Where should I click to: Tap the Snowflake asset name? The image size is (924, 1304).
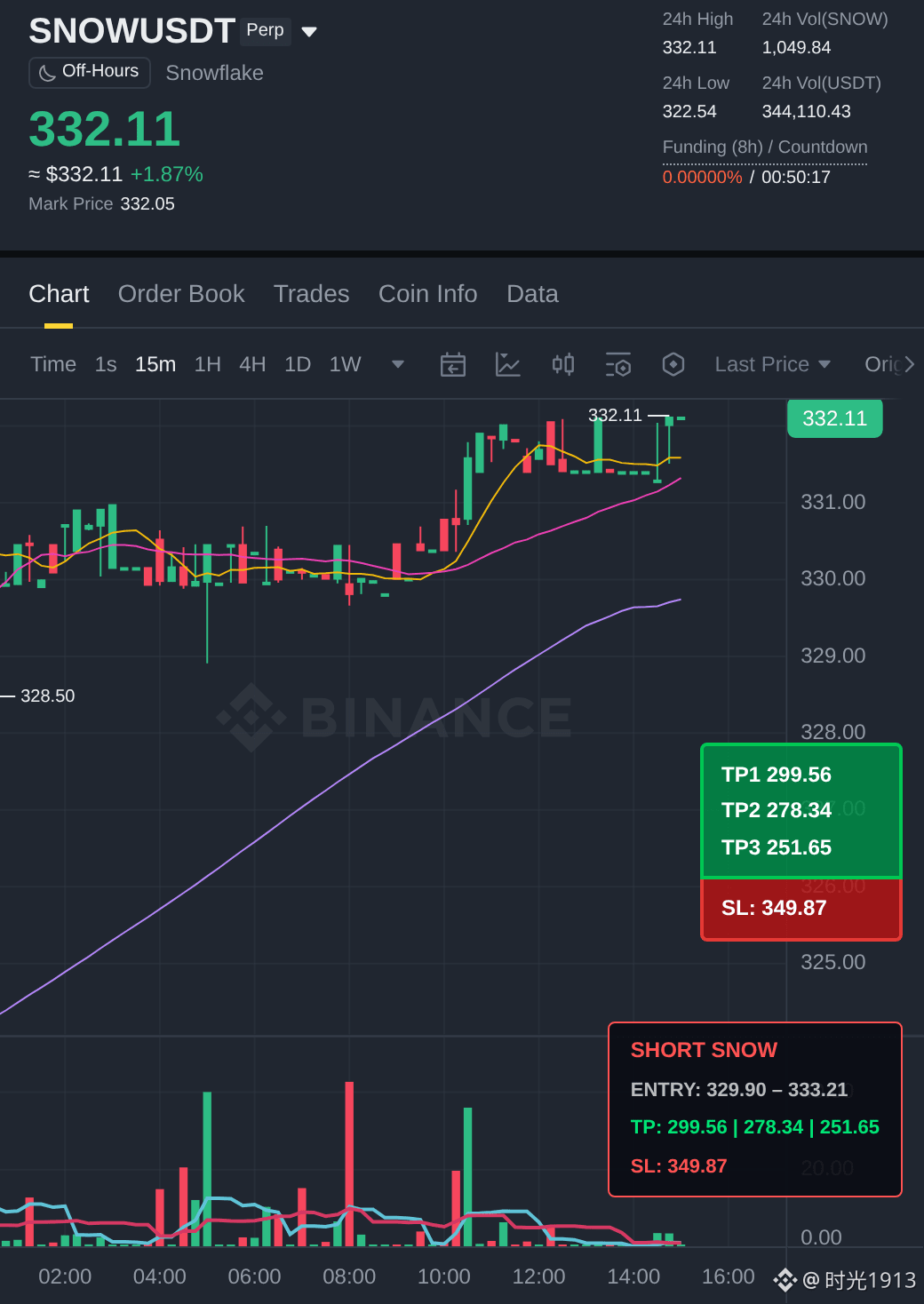[214, 73]
